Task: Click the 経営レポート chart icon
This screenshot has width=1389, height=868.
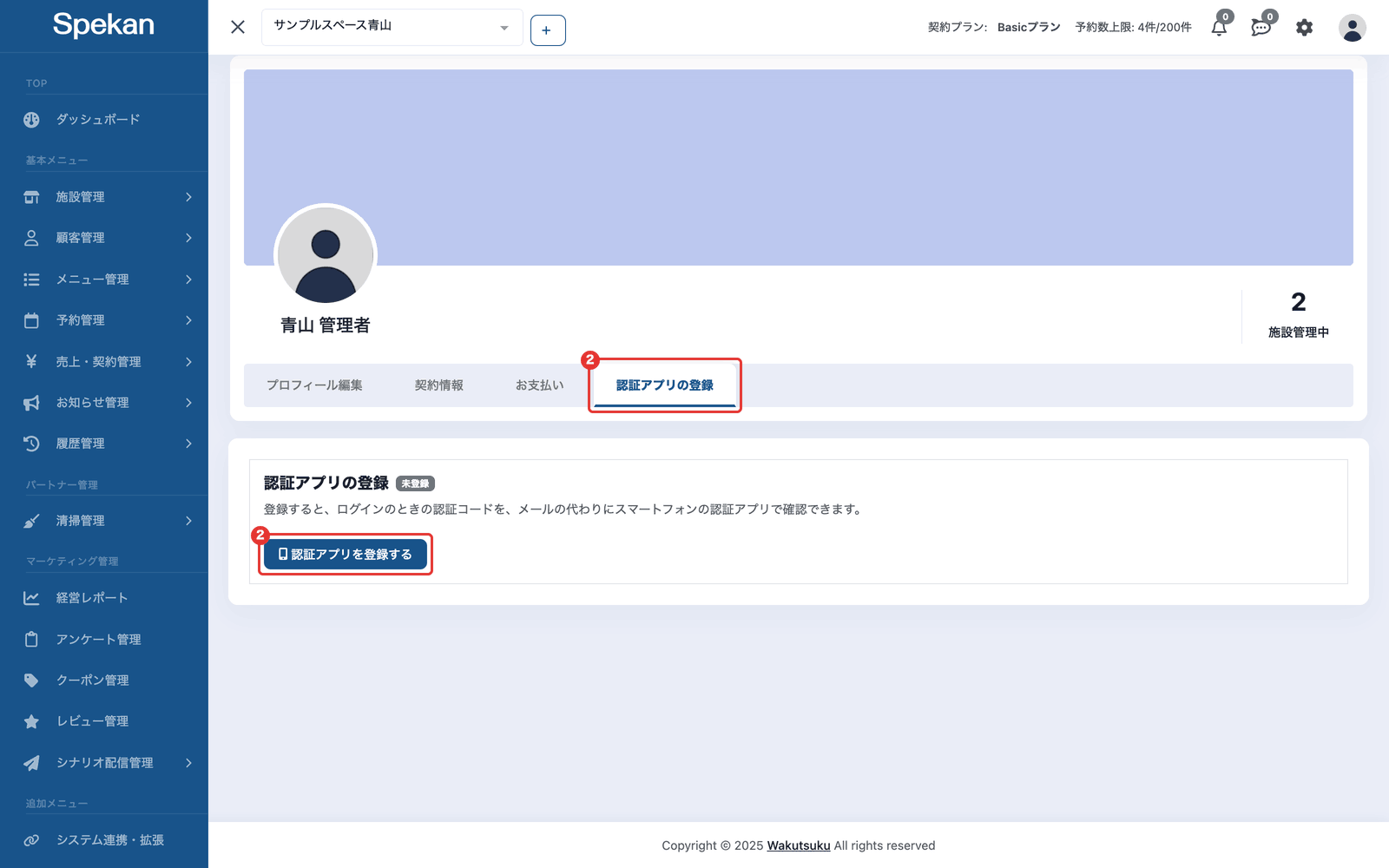Action: pos(31,598)
